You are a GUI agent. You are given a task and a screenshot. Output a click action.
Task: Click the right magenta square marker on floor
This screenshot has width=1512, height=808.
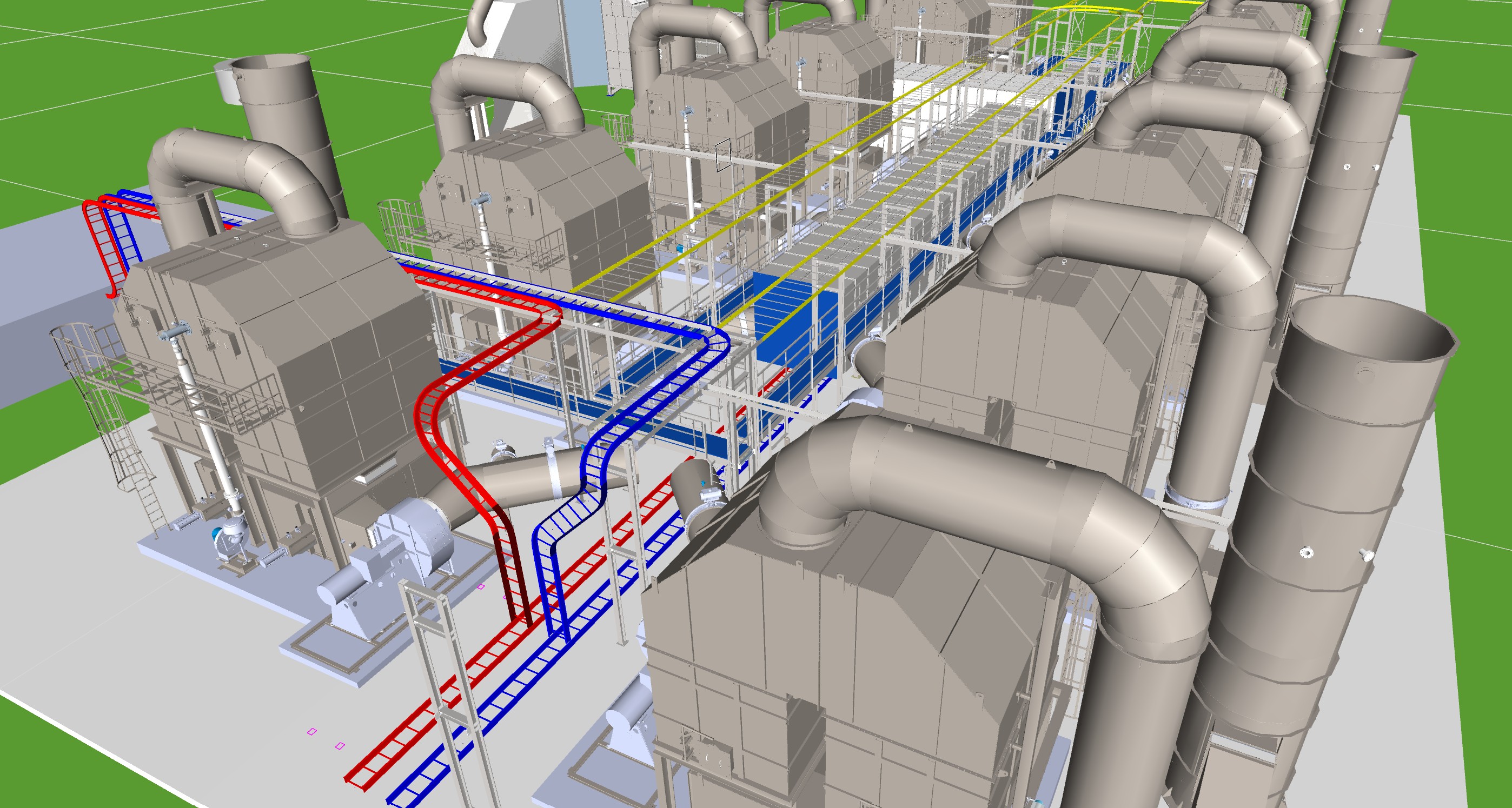pyautogui.click(x=340, y=746)
